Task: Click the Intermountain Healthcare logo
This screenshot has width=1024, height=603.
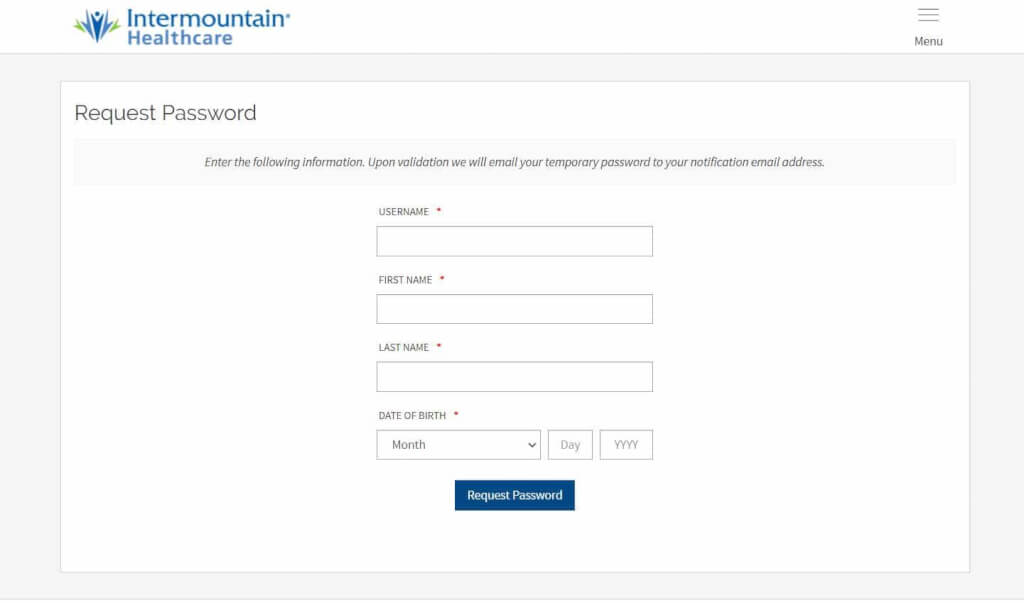Action: (180, 25)
